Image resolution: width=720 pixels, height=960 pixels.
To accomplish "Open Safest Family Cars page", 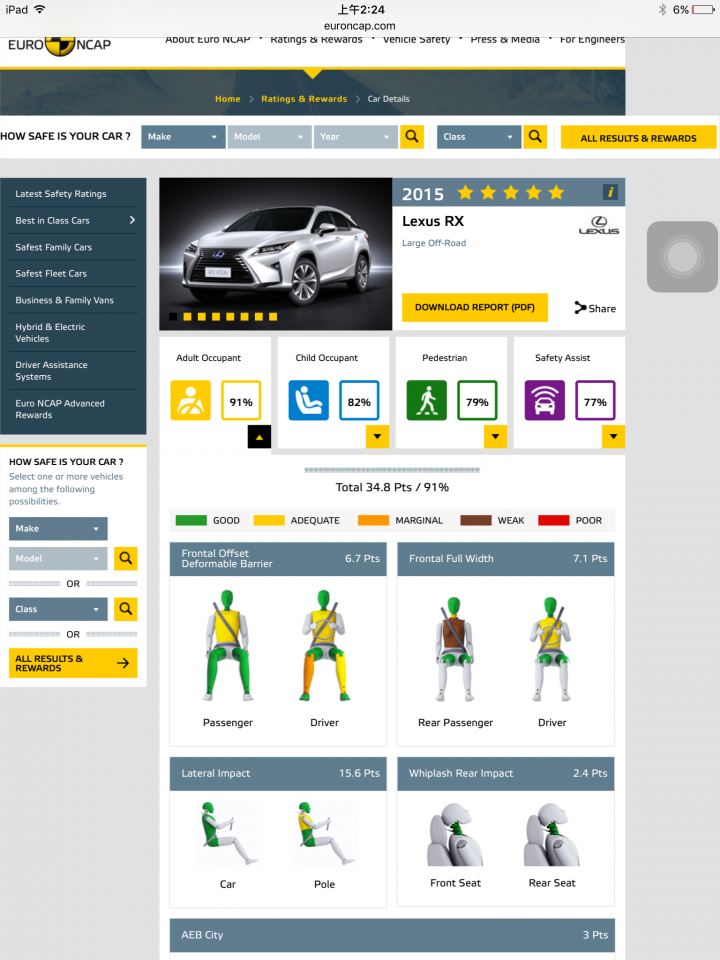I will click(53, 247).
